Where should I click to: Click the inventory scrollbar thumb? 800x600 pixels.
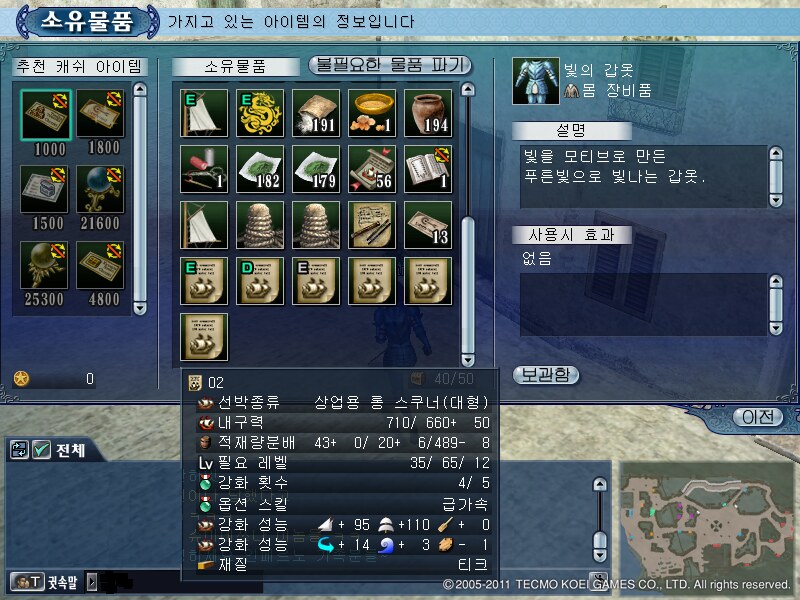pyautogui.click(x=468, y=285)
